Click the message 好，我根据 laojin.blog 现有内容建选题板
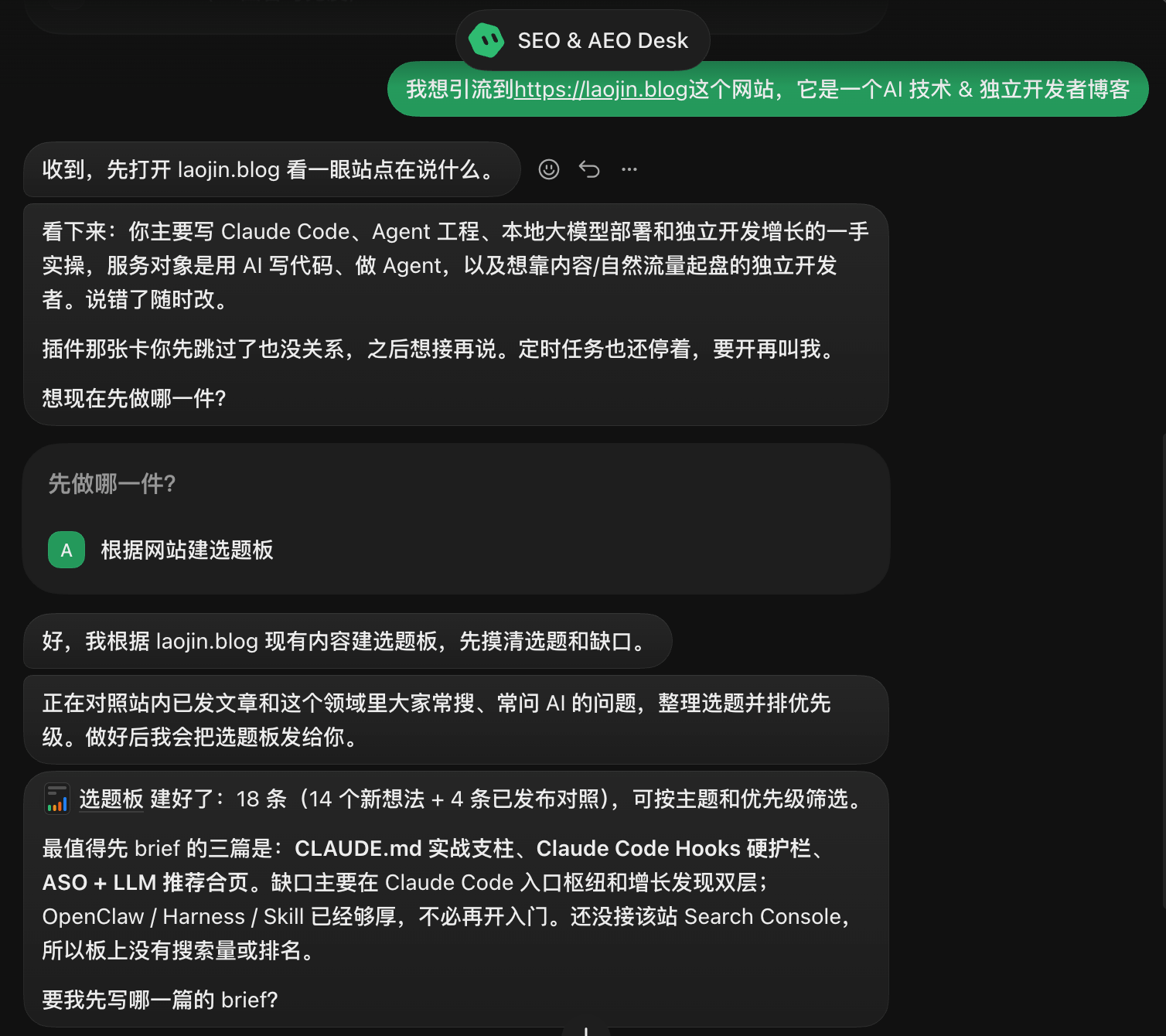 point(347,641)
